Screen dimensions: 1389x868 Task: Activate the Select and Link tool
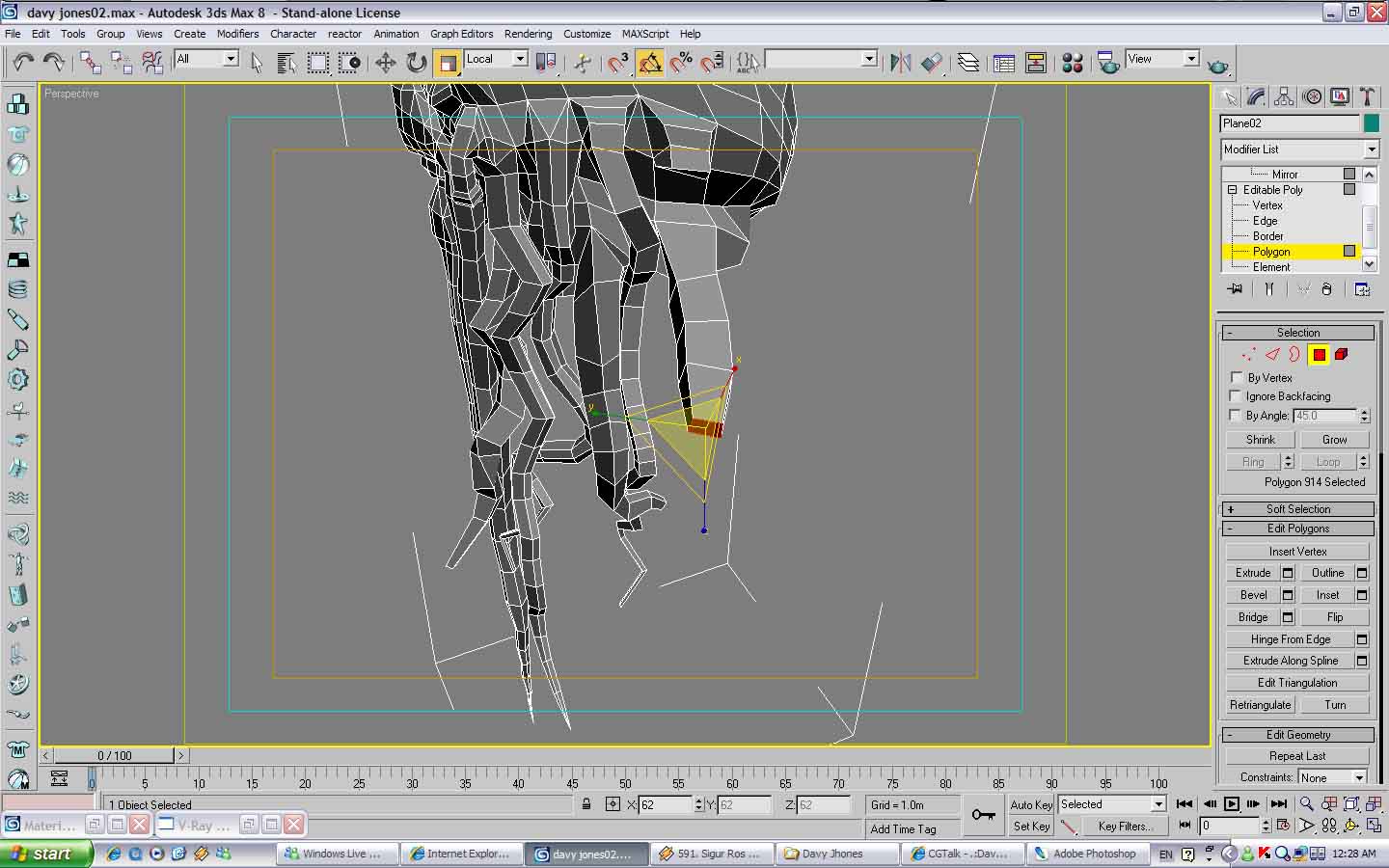click(x=90, y=63)
